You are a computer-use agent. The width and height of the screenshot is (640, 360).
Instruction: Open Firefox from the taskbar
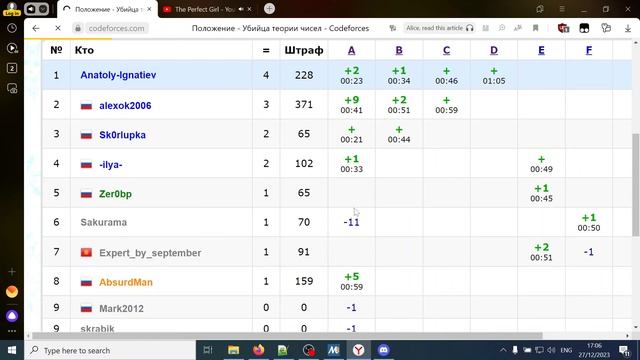(x=258, y=350)
